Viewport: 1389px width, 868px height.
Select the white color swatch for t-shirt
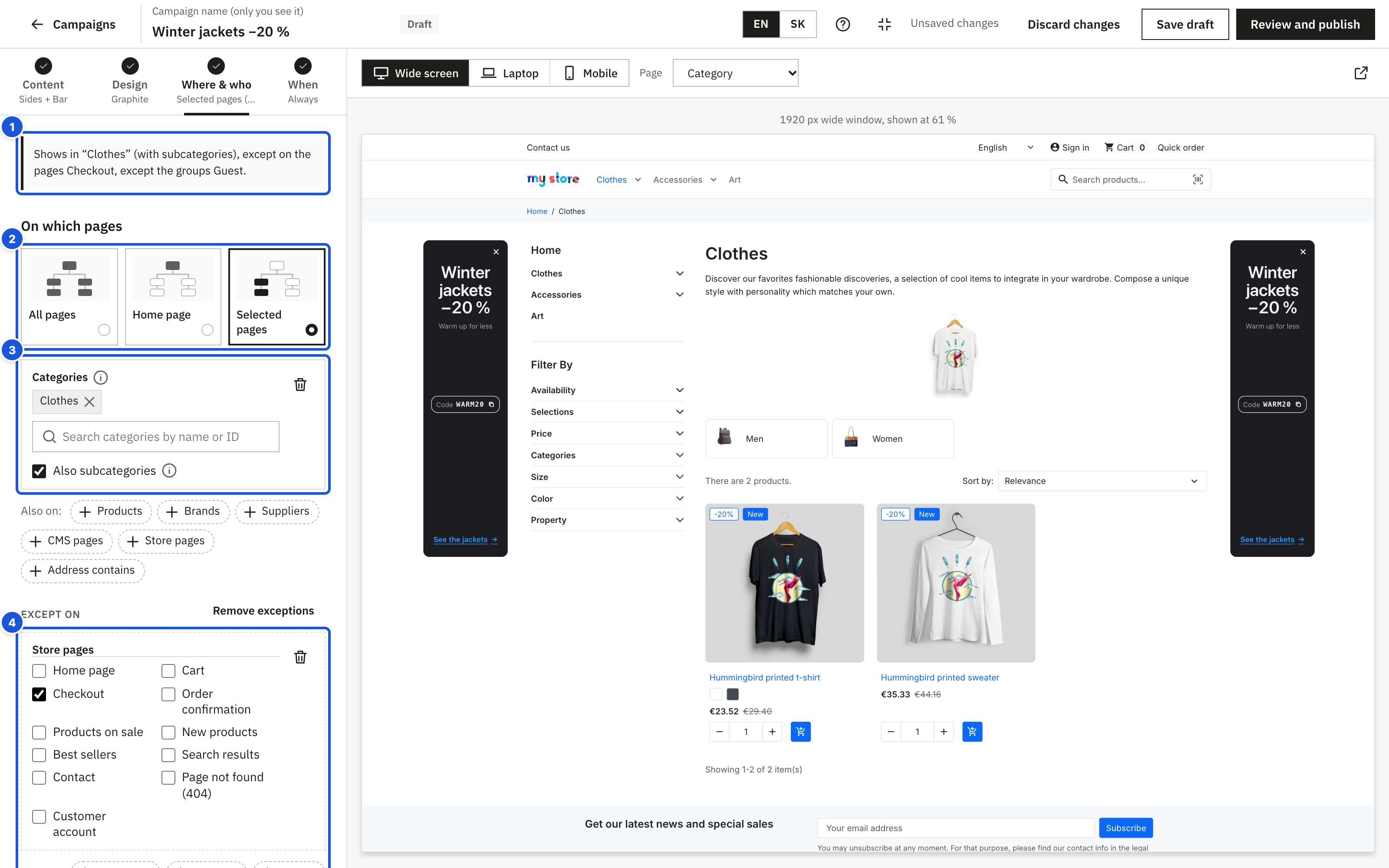[x=716, y=694]
